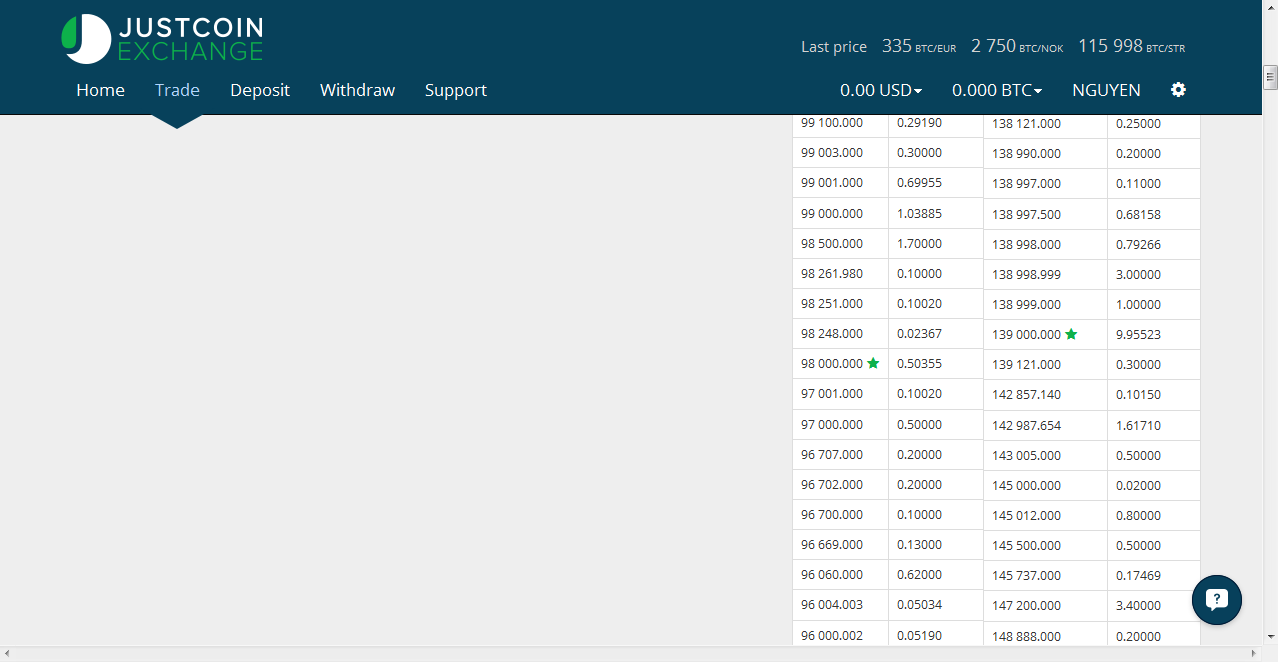Select ask price 138 997.000
The width and height of the screenshot is (1278, 662).
[1027, 183]
